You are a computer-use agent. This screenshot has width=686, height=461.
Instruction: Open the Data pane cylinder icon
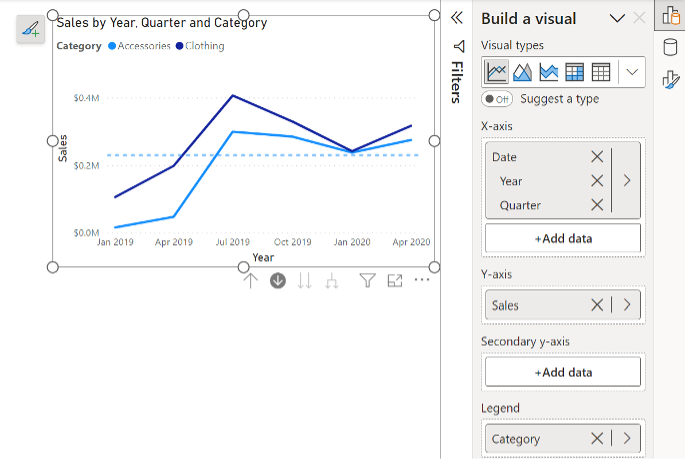(x=670, y=47)
